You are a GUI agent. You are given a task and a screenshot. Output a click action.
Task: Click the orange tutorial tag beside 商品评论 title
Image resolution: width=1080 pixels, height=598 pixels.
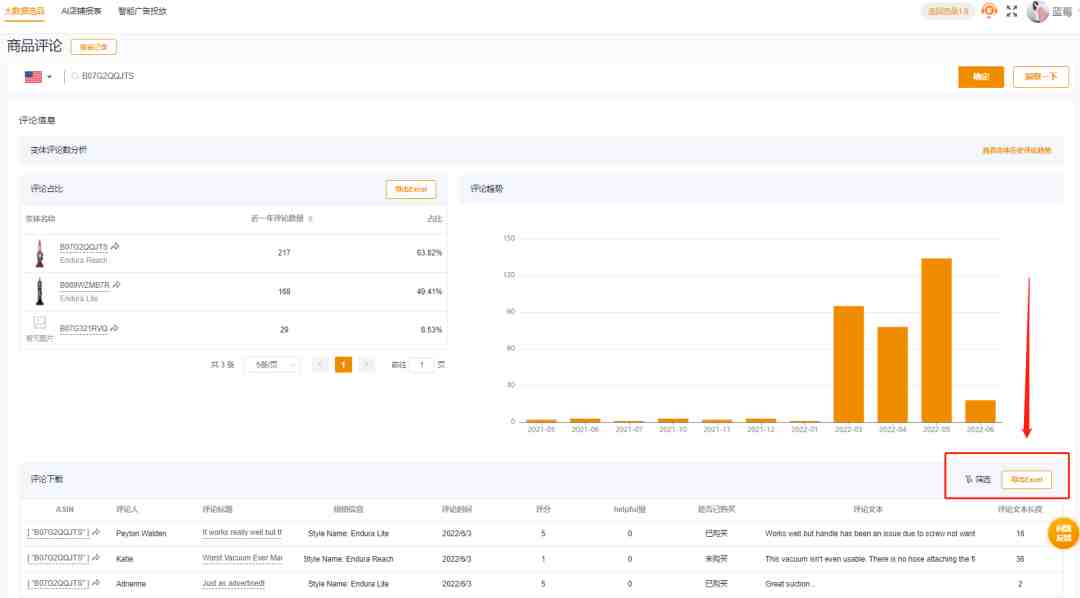tap(94, 47)
